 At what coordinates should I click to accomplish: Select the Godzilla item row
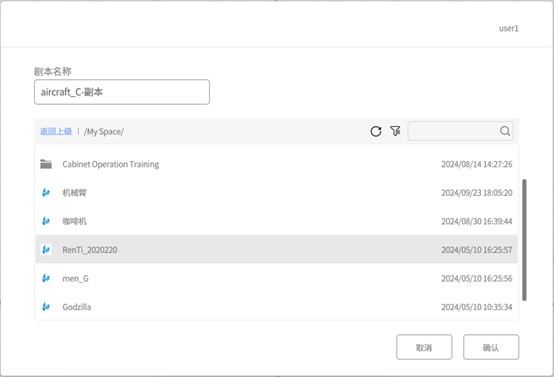pos(276,307)
